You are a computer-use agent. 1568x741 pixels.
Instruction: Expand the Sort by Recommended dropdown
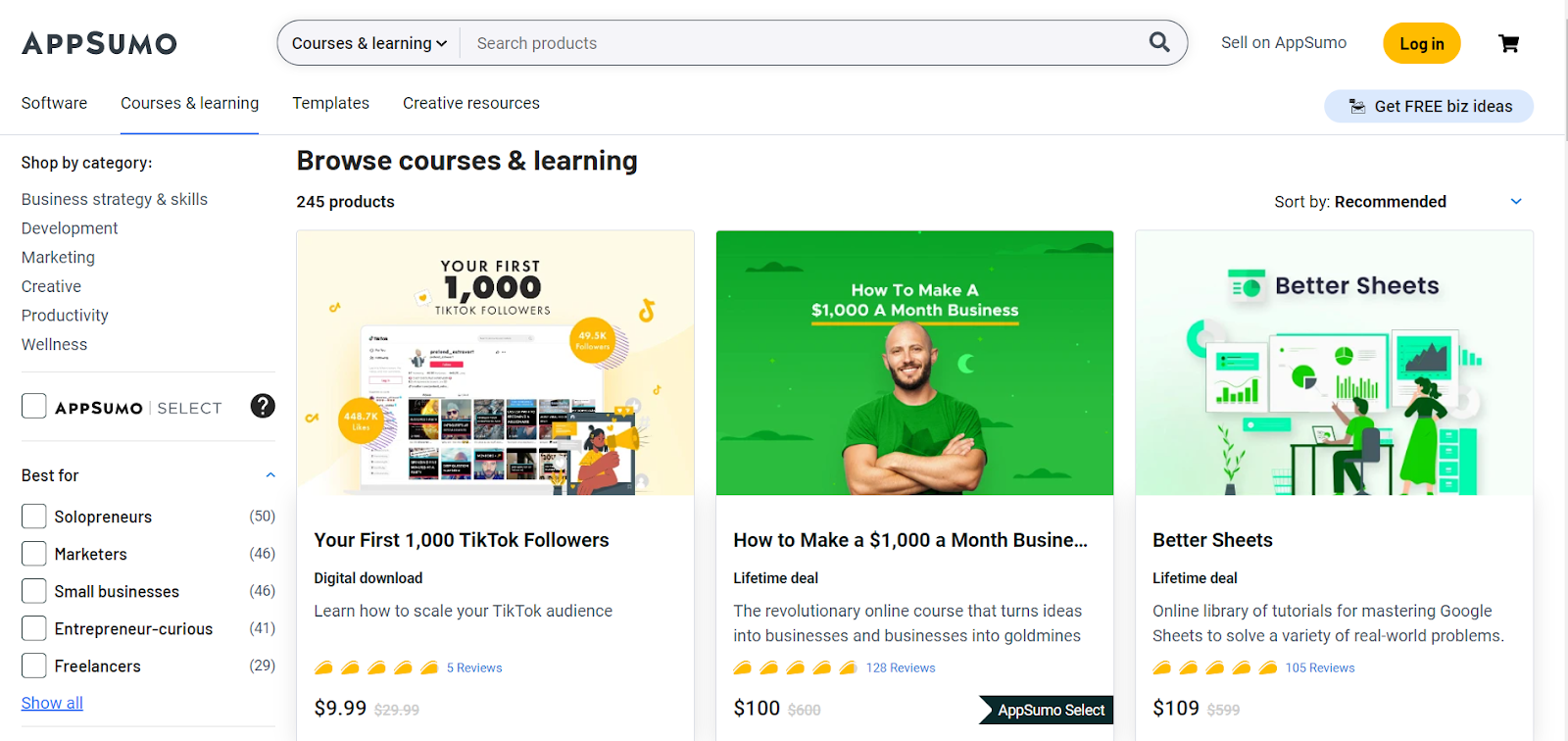pos(1398,202)
